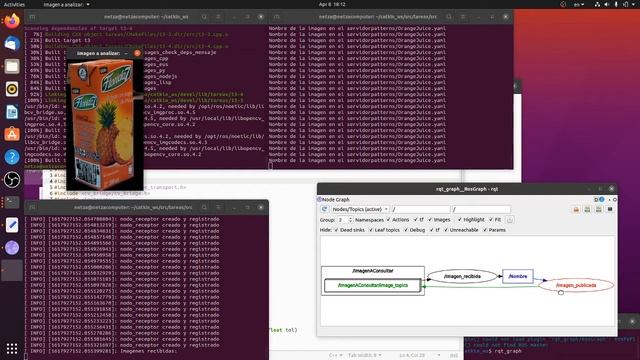Toggle Hide Leaf topics checkbox
This screenshot has height=360, width=640.
pos(384,230)
